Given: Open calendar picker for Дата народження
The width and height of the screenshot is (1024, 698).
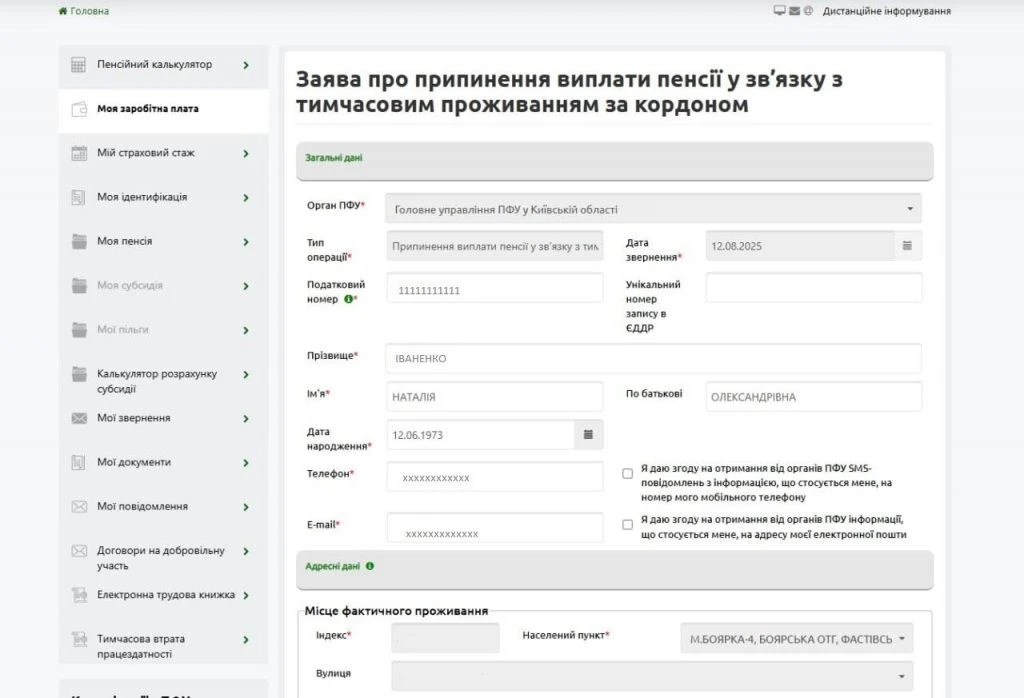Looking at the screenshot, I should pyautogui.click(x=588, y=435).
